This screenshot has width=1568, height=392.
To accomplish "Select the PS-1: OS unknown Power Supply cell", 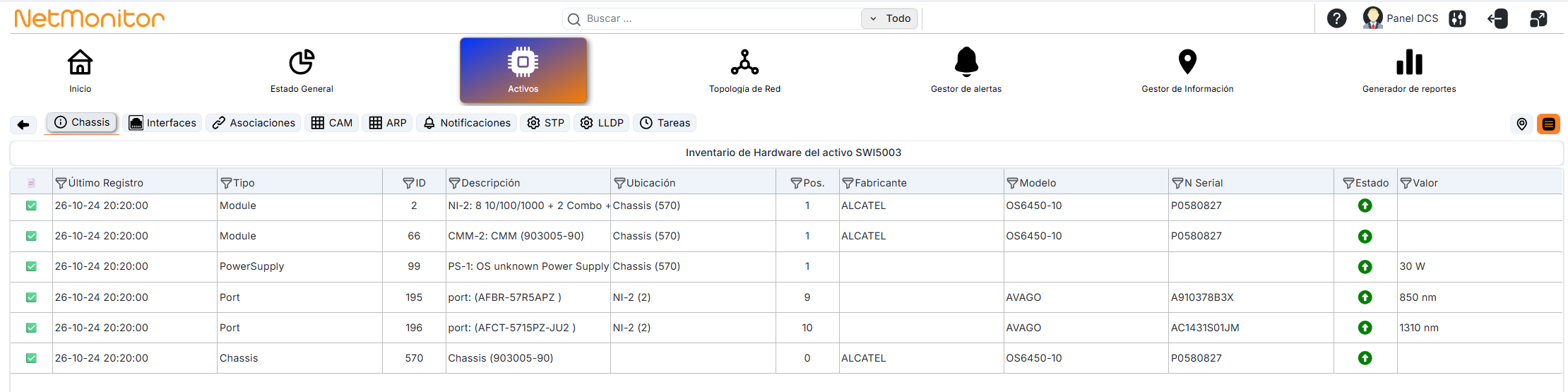I will [x=528, y=266].
